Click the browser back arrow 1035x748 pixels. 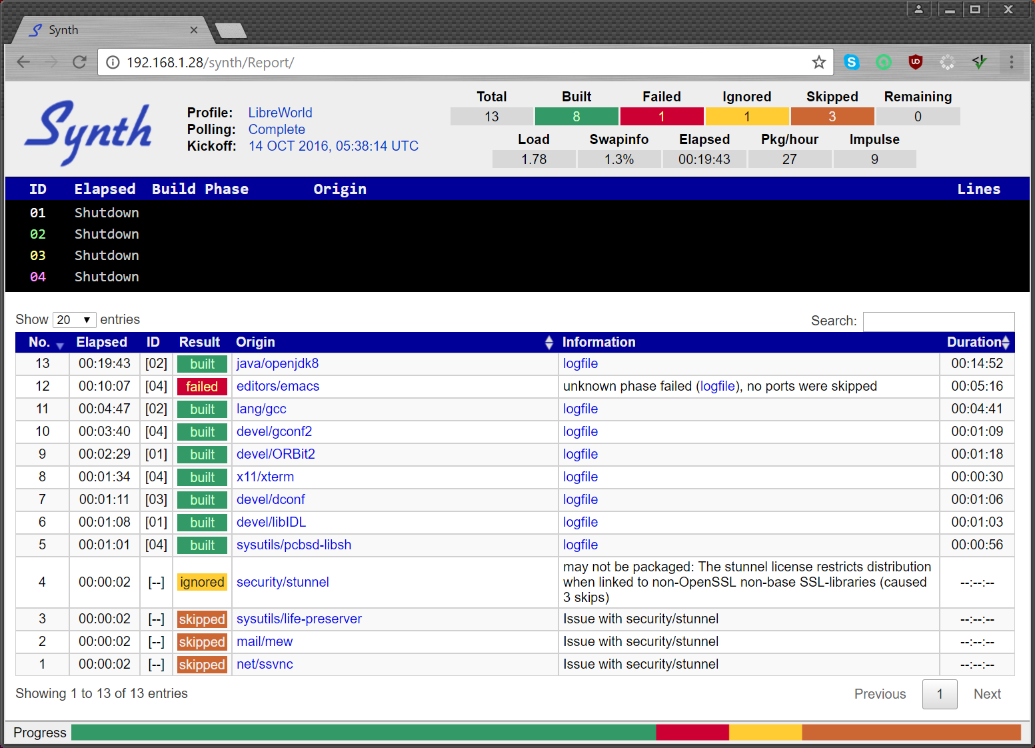(23, 62)
